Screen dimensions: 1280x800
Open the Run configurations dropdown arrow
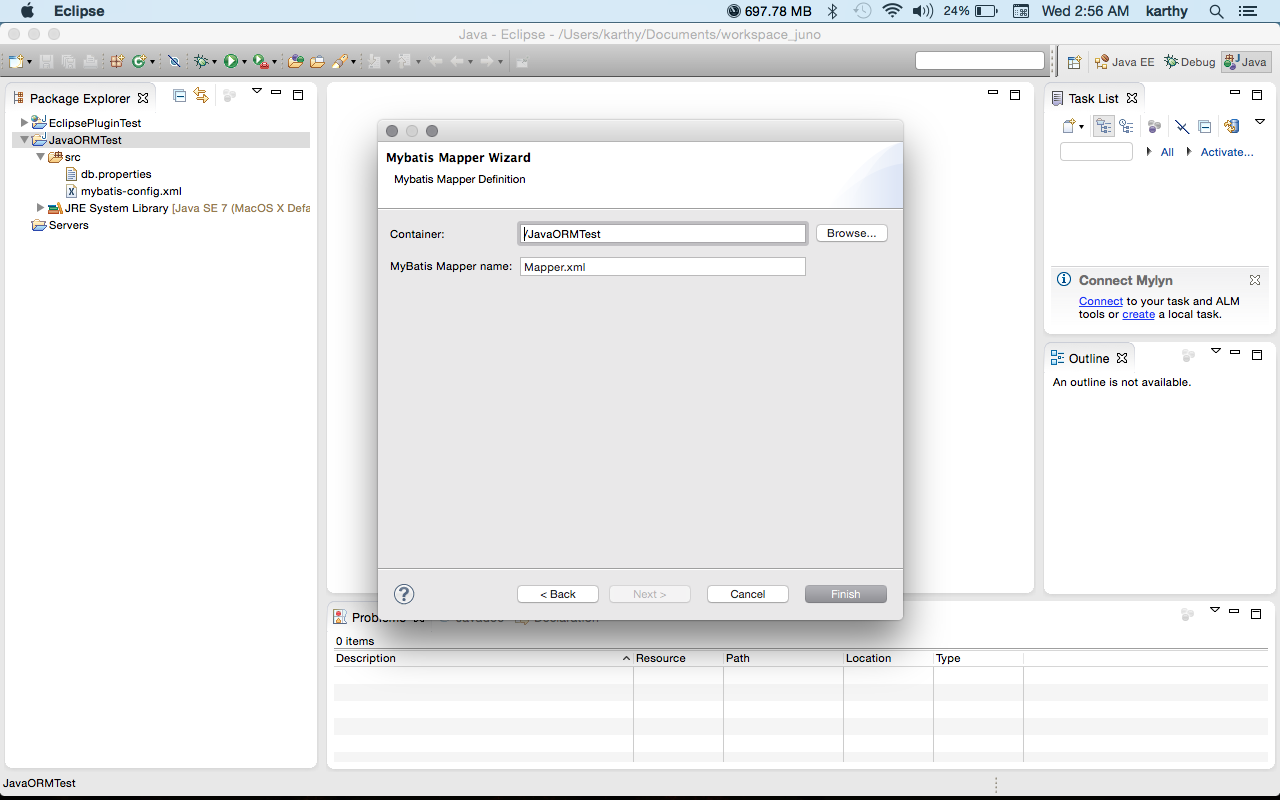click(244, 62)
